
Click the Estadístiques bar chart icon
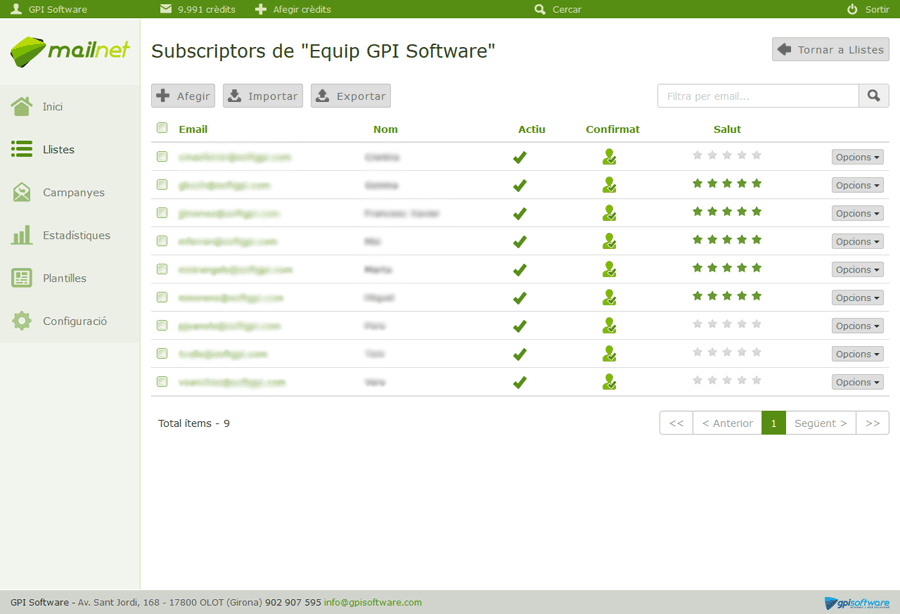21,235
